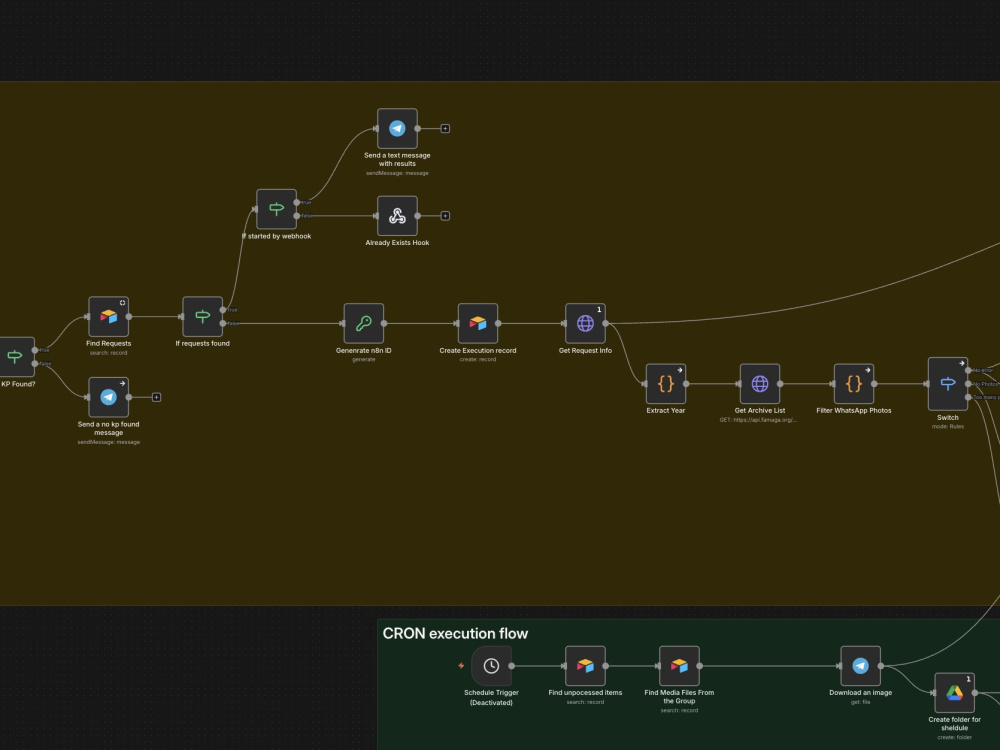Click the 'Create Execution record' label

(x=478, y=350)
